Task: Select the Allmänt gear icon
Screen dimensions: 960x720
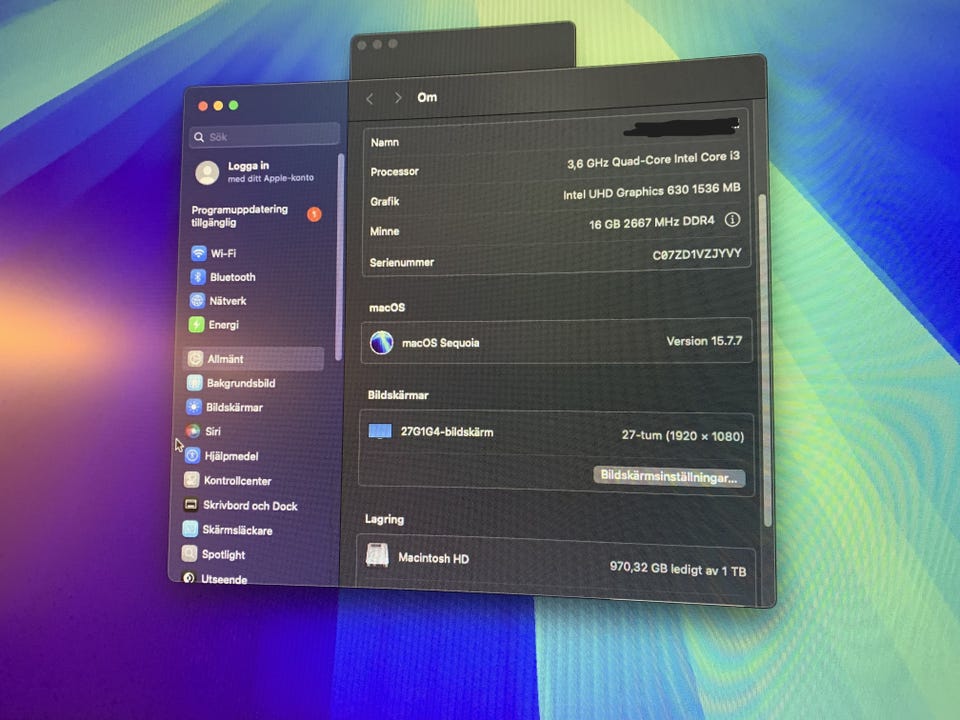Action: point(195,359)
